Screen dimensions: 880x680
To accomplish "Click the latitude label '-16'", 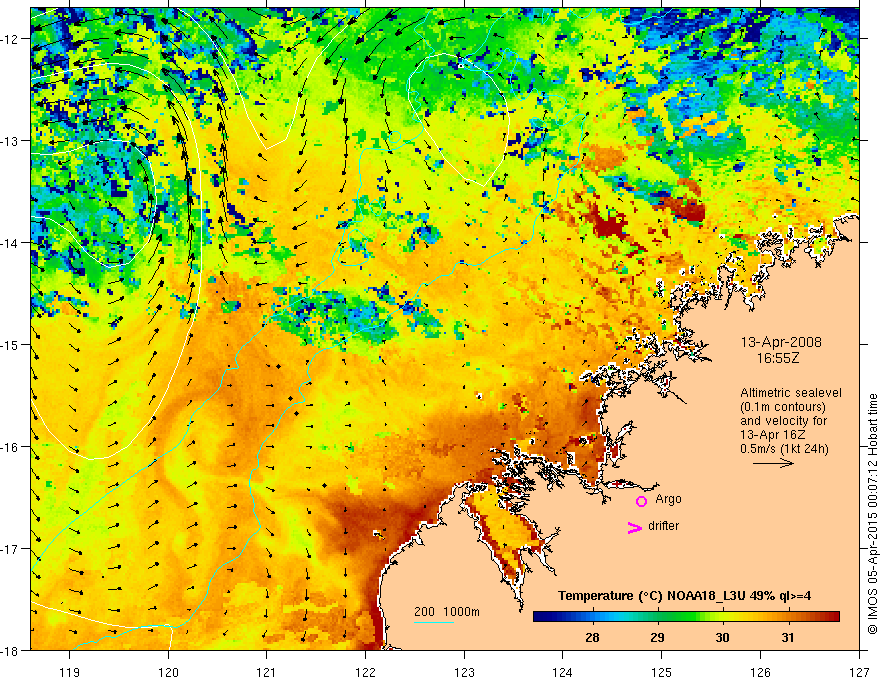I will (11, 447).
